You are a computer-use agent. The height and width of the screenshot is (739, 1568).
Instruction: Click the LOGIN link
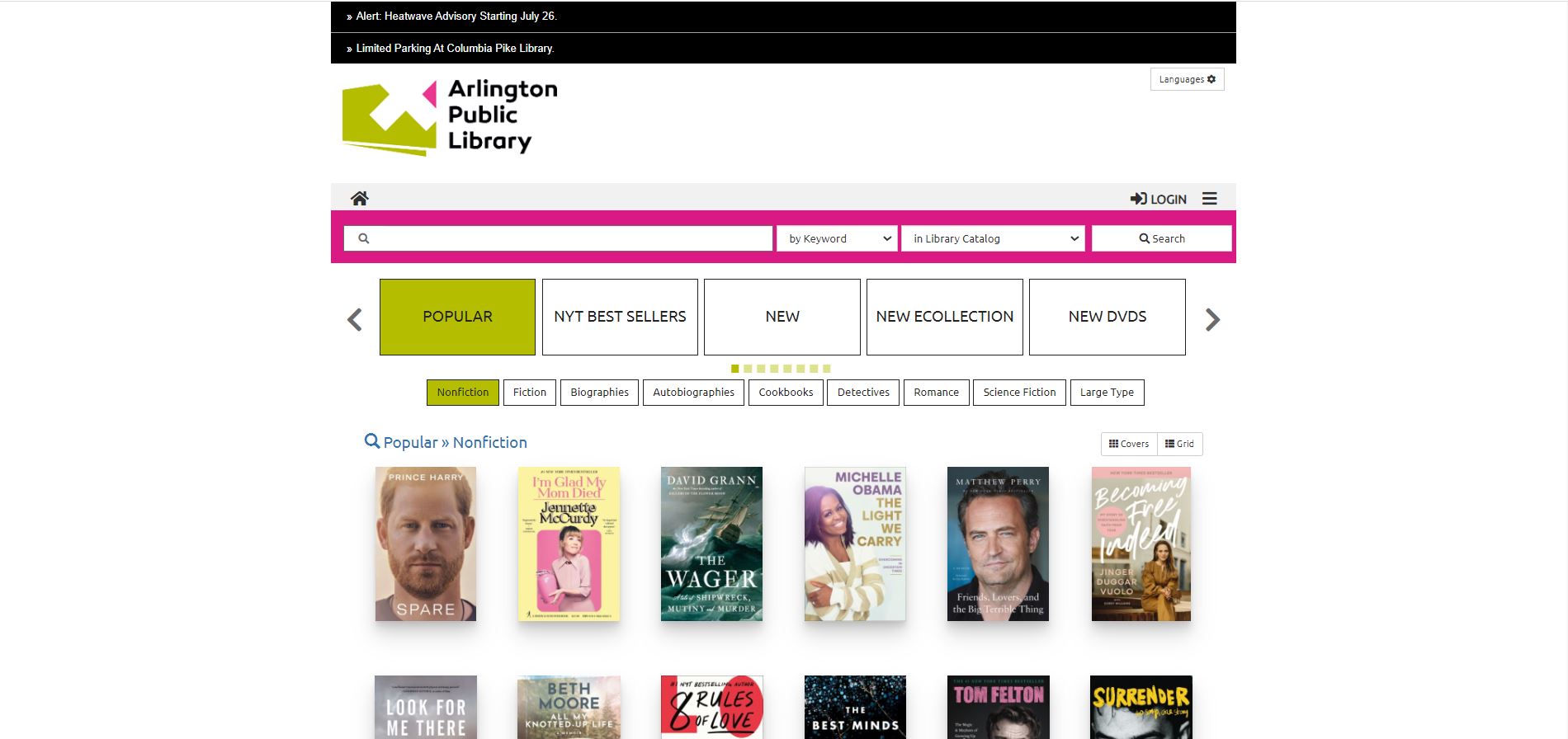(1159, 199)
